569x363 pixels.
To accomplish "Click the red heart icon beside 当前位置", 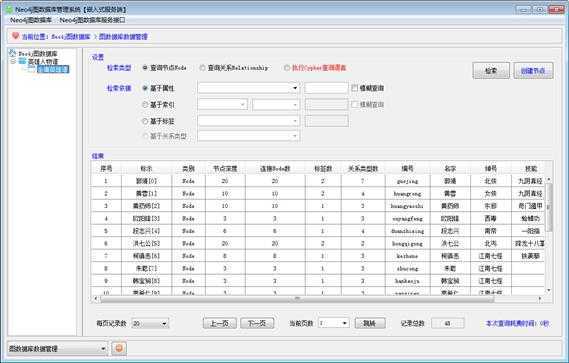I will tap(15, 36).
